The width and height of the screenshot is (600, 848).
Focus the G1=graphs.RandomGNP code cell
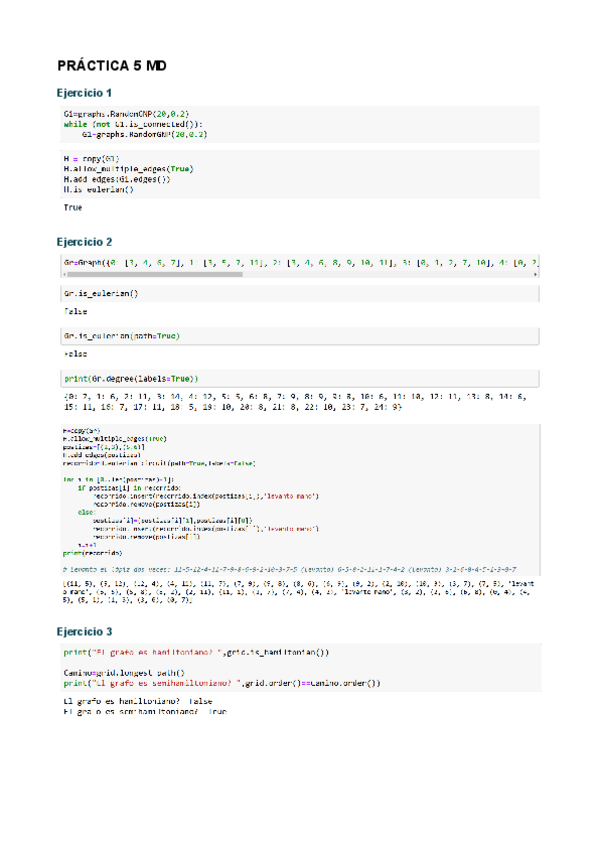[300, 124]
